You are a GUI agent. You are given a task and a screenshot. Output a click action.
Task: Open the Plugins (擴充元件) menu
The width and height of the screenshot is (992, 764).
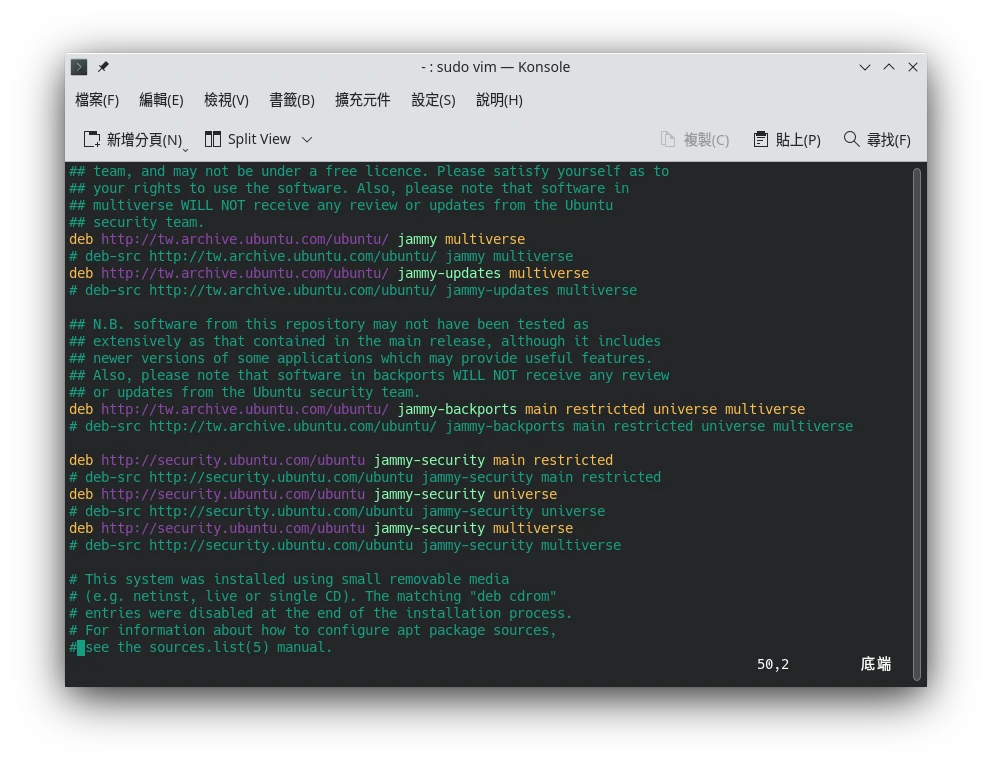(362, 100)
